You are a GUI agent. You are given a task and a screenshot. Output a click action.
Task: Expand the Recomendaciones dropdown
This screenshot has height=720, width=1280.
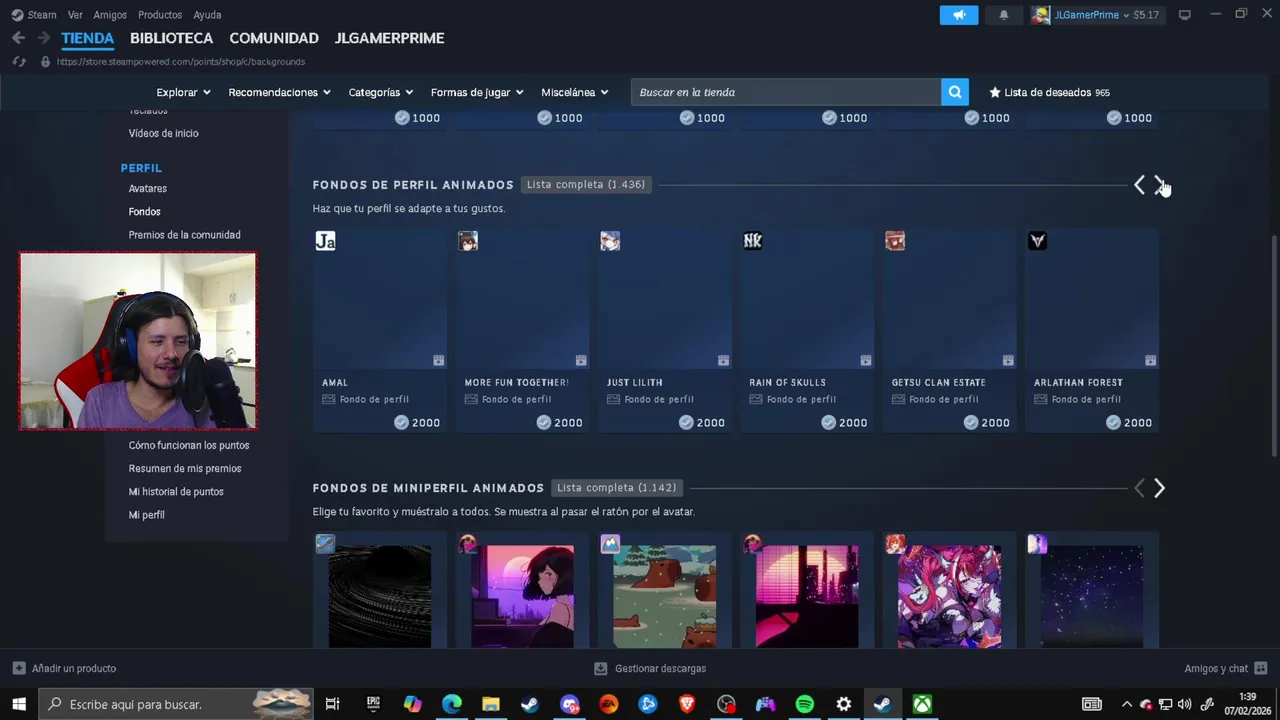[279, 92]
